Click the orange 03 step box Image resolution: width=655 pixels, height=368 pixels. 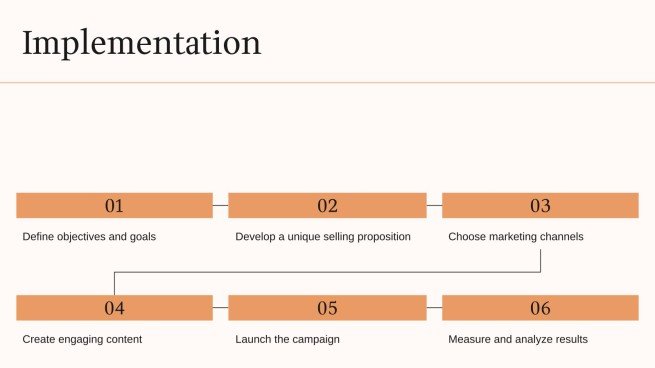tap(540, 206)
